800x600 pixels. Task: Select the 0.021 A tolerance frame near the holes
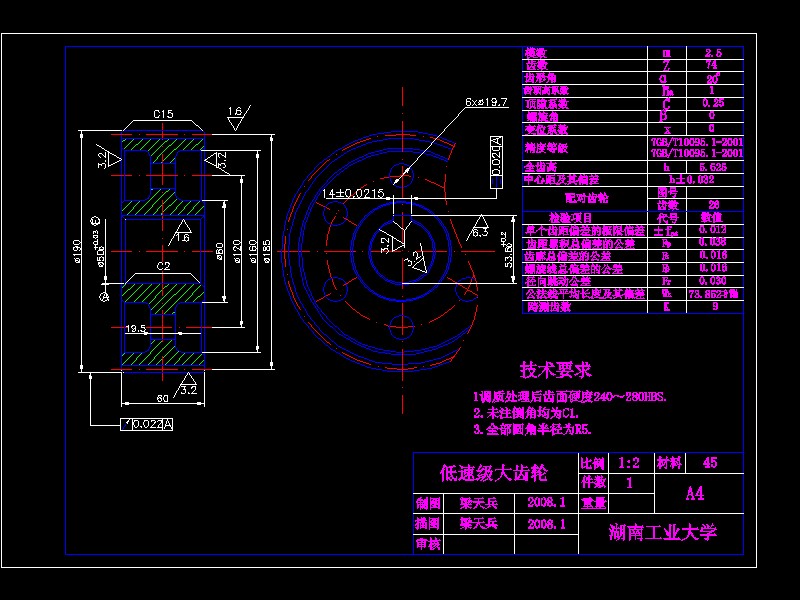tap(496, 162)
